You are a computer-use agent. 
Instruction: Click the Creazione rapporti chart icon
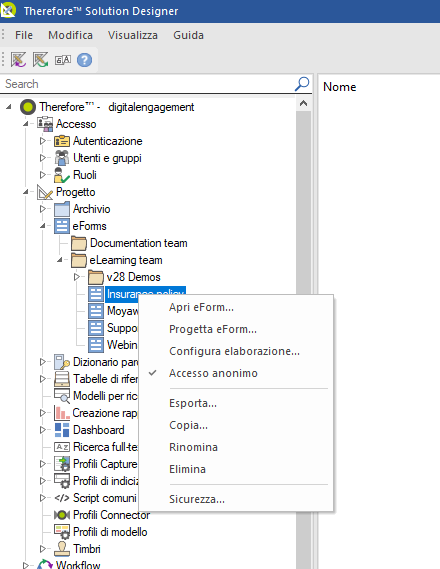(x=62, y=413)
